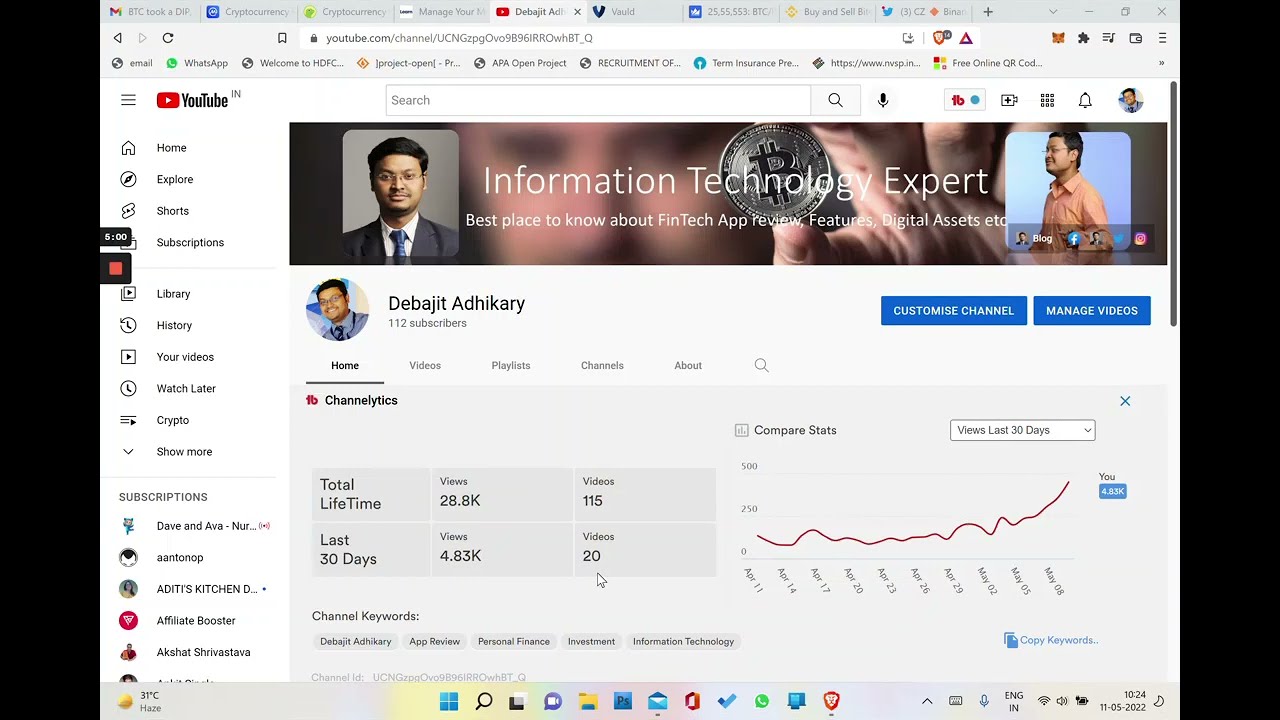Image resolution: width=1280 pixels, height=720 pixels.
Task: Show more bookmarks with the double chevron
Action: tap(1161, 63)
